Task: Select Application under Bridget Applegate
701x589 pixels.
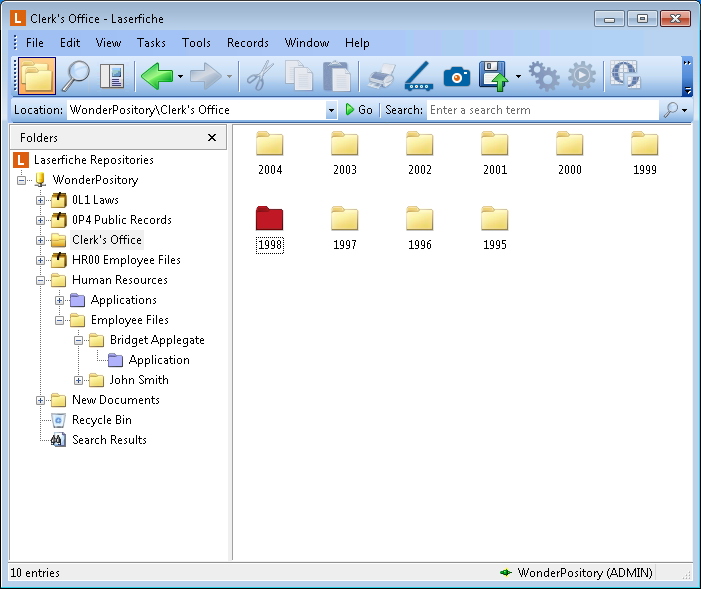Action: click(x=159, y=360)
